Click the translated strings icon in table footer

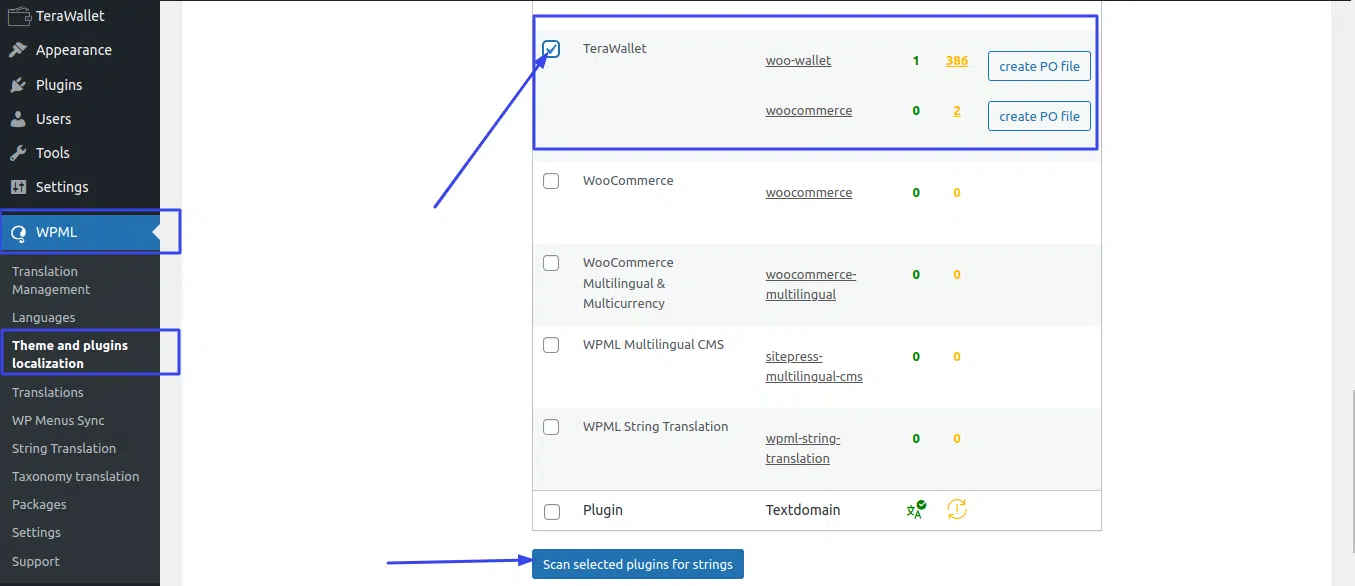coord(916,510)
